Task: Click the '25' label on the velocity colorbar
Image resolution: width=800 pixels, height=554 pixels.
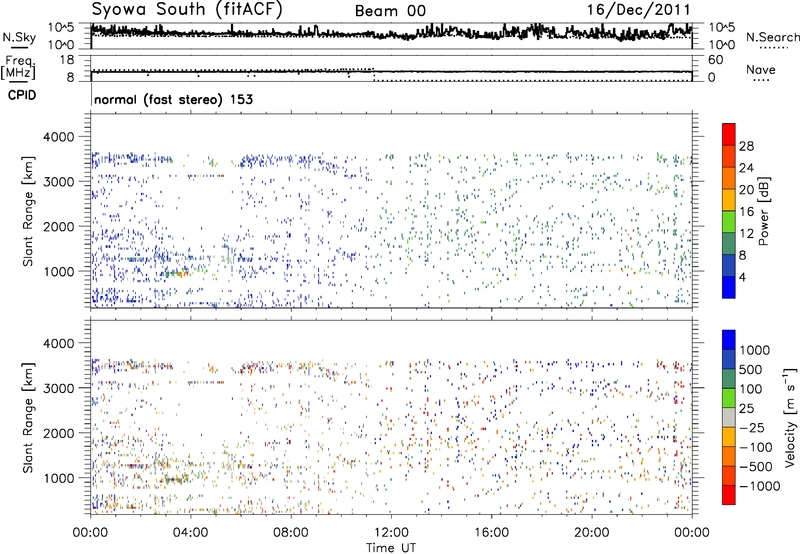Action: [747, 408]
